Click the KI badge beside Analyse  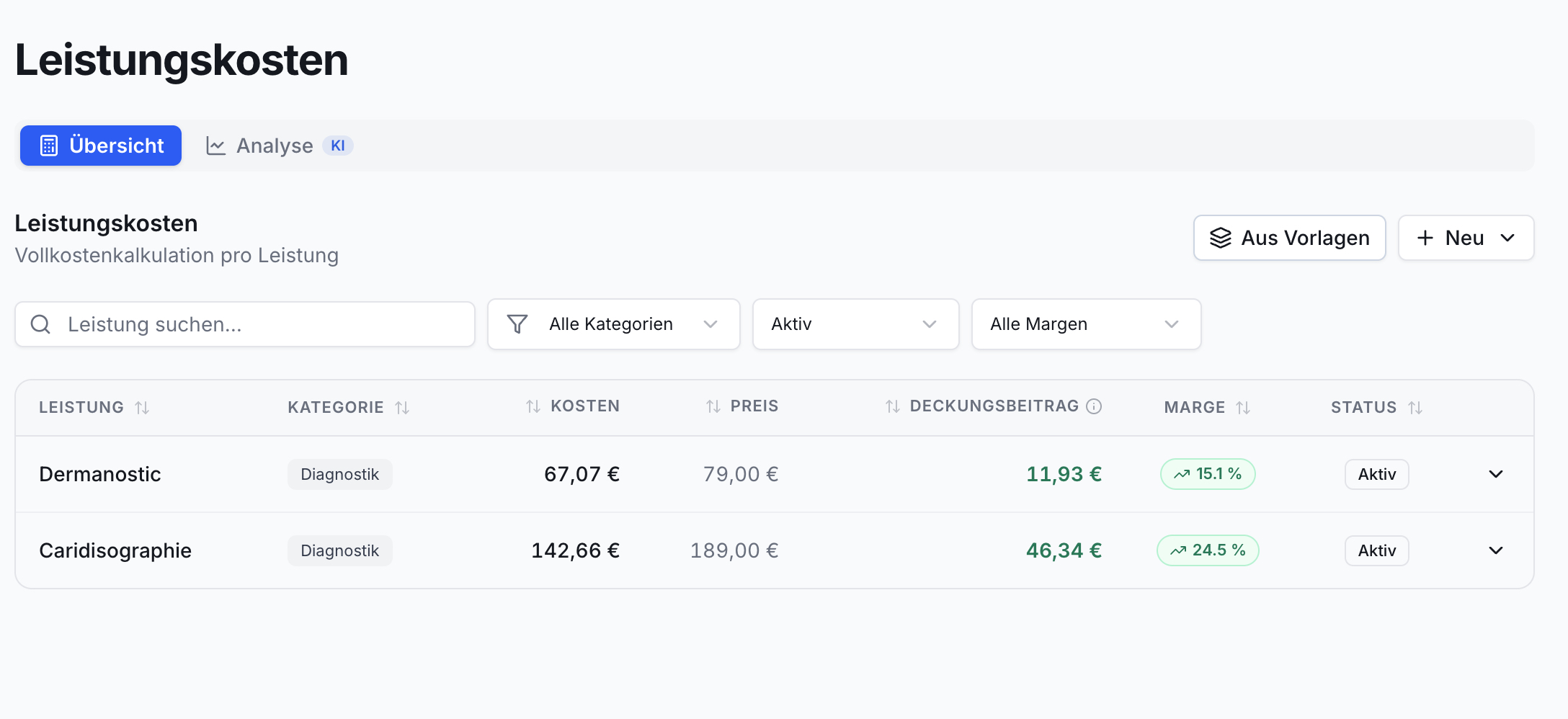[x=338, y=146]
